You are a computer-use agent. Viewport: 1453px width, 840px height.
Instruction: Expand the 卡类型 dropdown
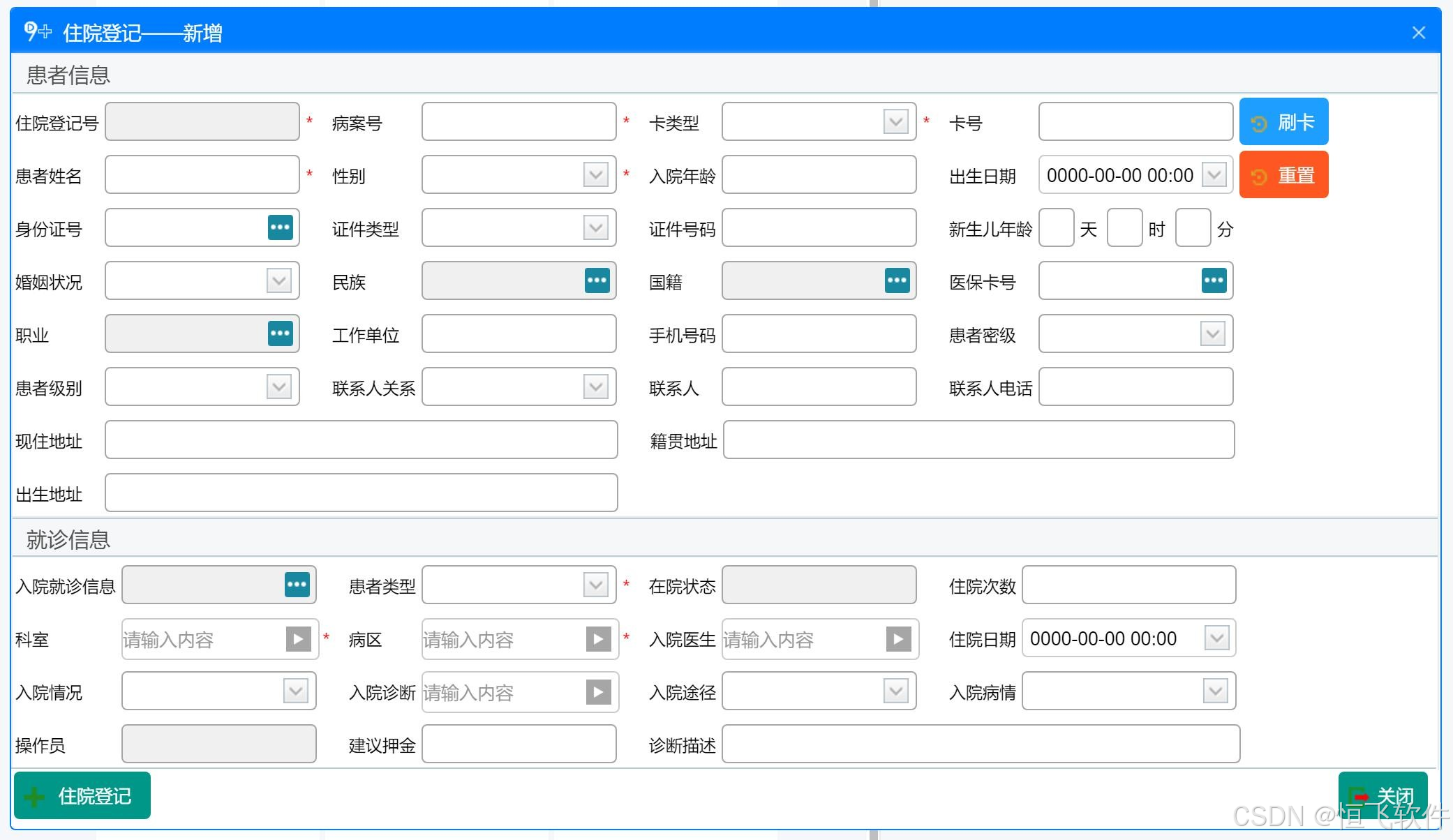coord(895,122)
